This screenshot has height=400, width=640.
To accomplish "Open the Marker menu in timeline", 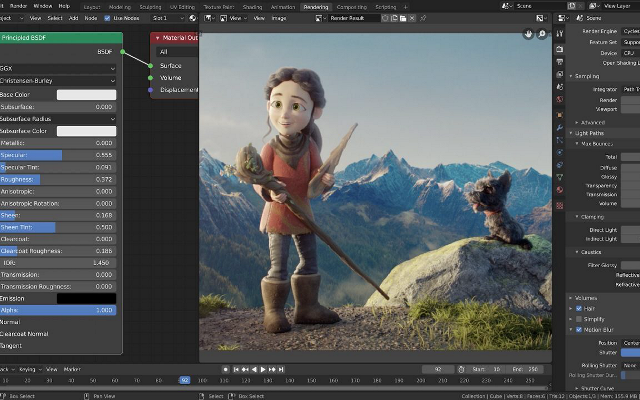I will tap(72, 369).
